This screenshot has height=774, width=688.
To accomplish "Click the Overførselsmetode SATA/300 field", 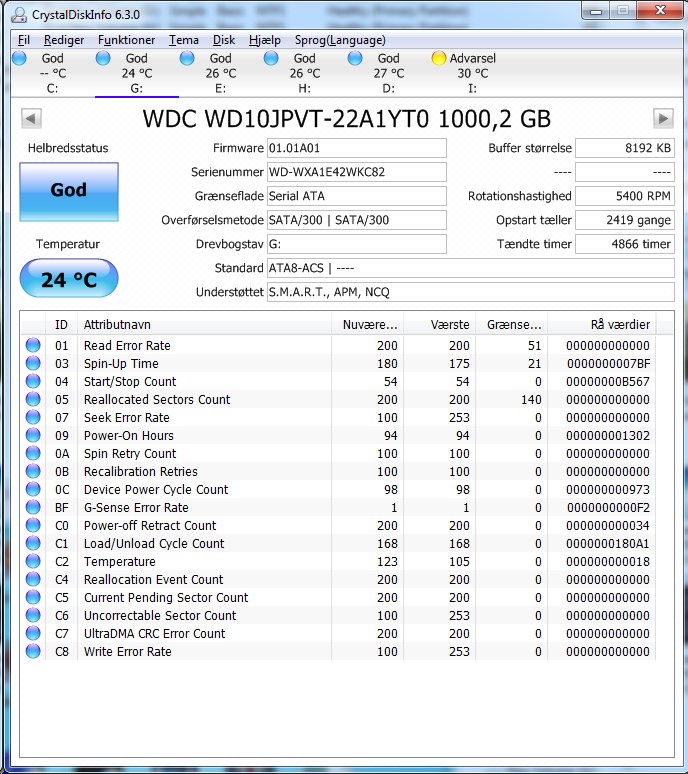I will (357, 220).
